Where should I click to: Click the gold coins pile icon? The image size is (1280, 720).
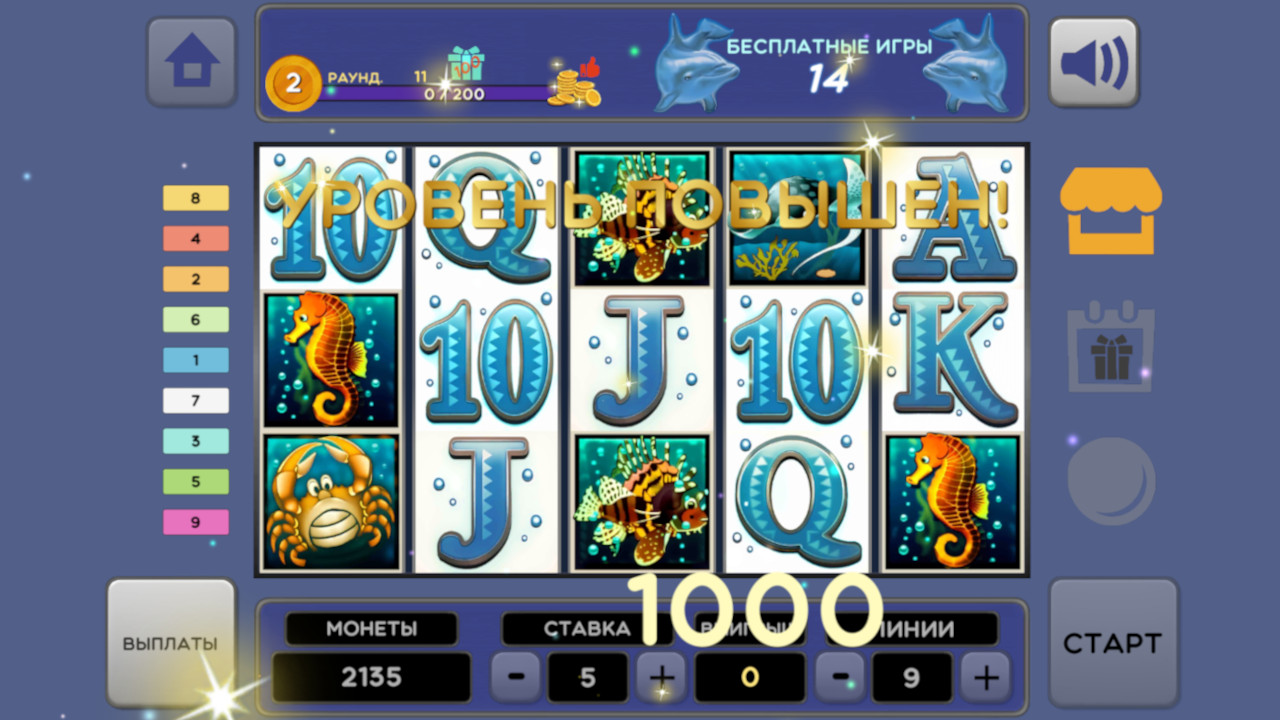(x=575, y=84)
